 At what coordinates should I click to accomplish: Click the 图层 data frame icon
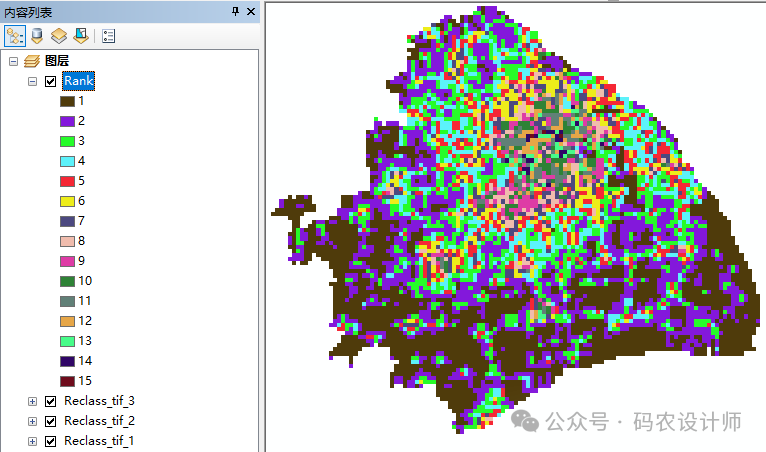pos(32,62)
